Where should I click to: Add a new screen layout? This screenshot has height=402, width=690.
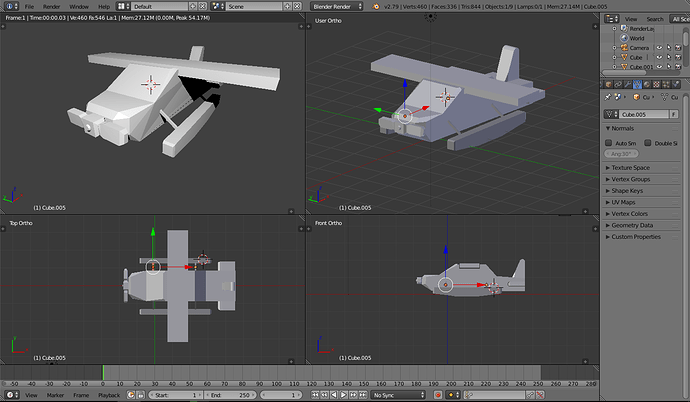193,6
